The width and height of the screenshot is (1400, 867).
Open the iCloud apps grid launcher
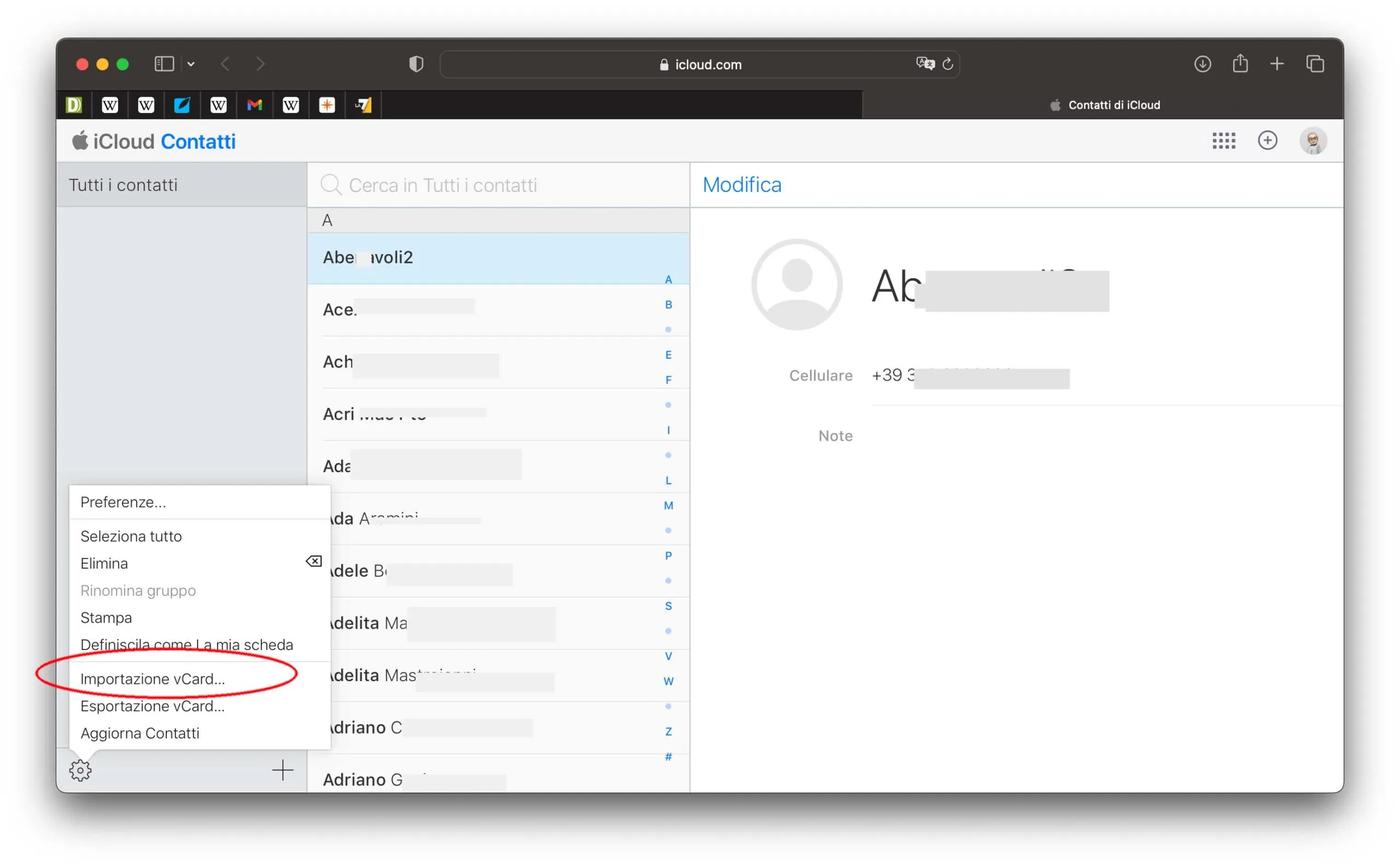pyautogui.click(x=1224, y=140)
